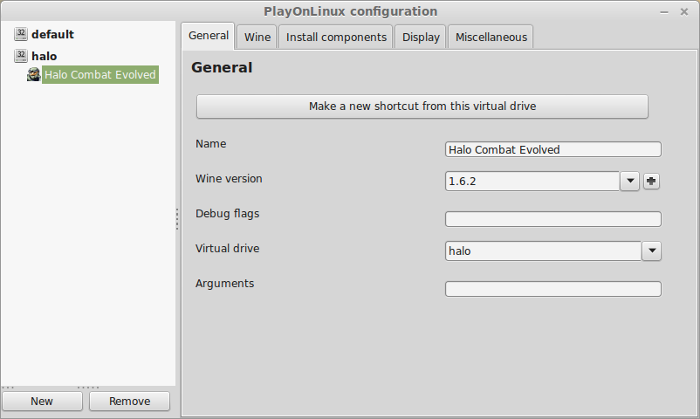This screenshot has width=700, height=419.
Task: Click the 32-bit icon beside default drive
Action: click(21, 34)
